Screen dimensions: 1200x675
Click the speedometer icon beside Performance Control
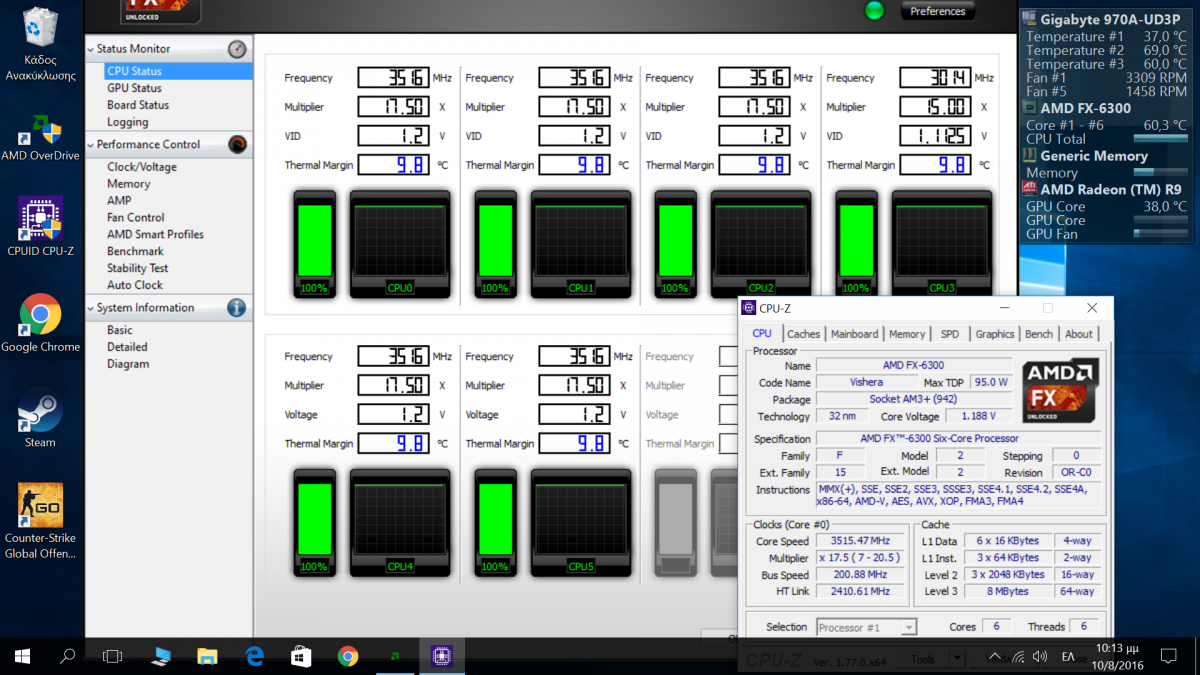pos(237,144)
